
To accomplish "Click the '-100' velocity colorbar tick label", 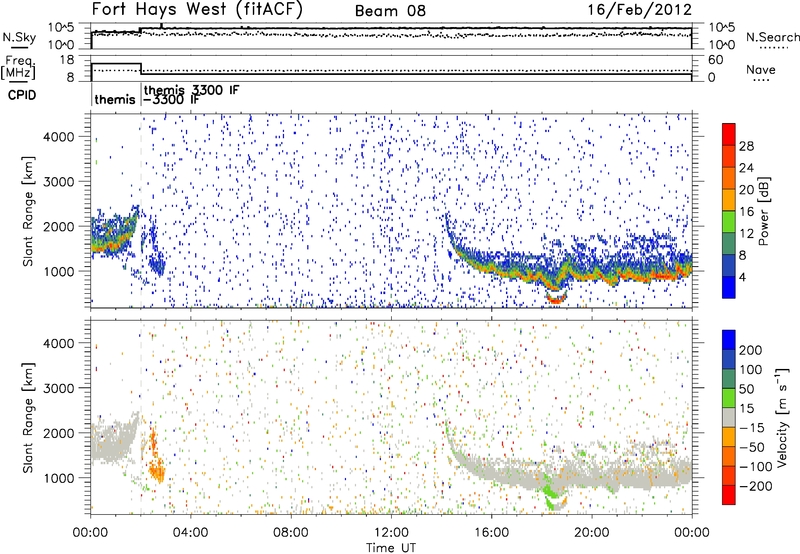I will click(755, 467).
